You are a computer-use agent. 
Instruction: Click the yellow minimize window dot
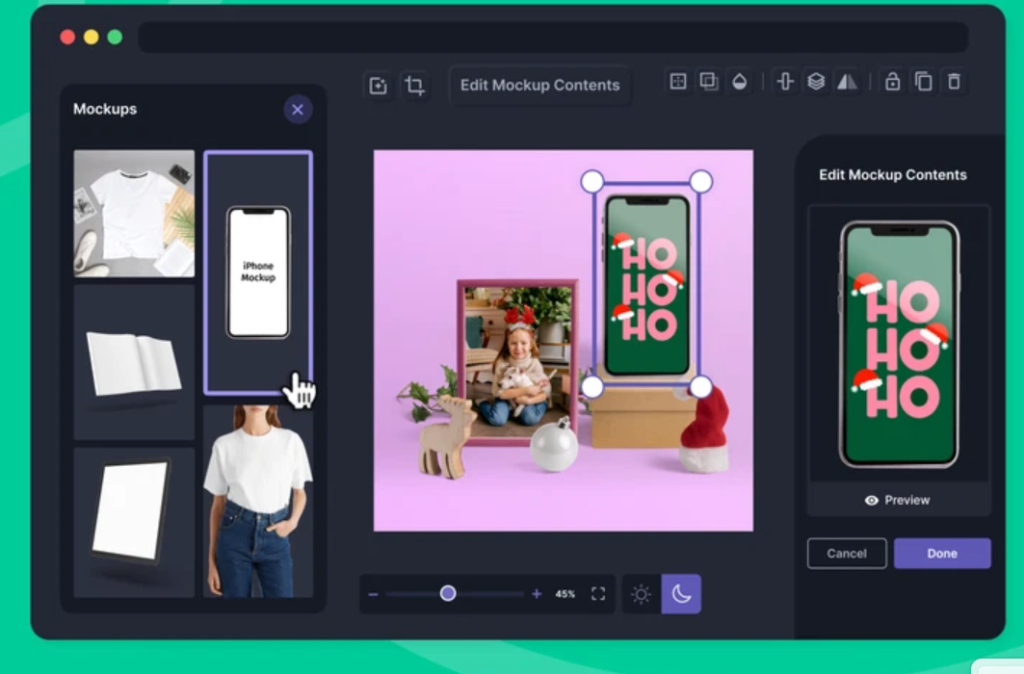[x=91, y=37]
